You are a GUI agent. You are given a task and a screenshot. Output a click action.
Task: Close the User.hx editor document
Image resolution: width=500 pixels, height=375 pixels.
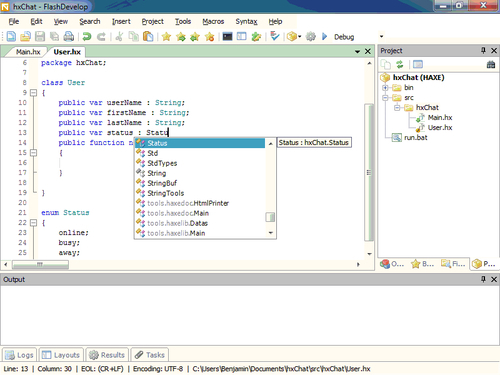coord(368,51)
